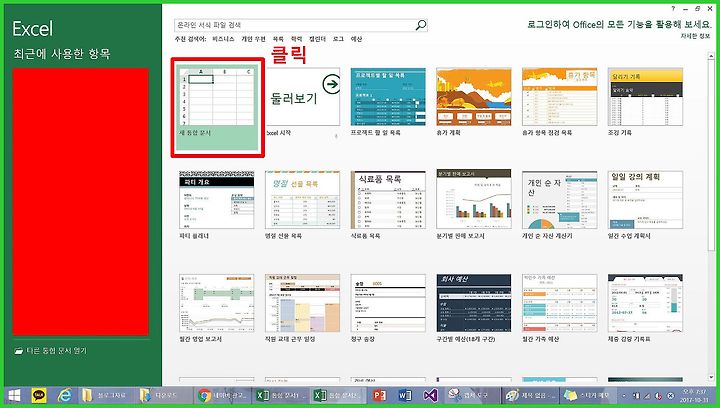Select the 조깅 기록 template
The width and height of the screenshot is (720, 408).
click(x=645, y=97)
